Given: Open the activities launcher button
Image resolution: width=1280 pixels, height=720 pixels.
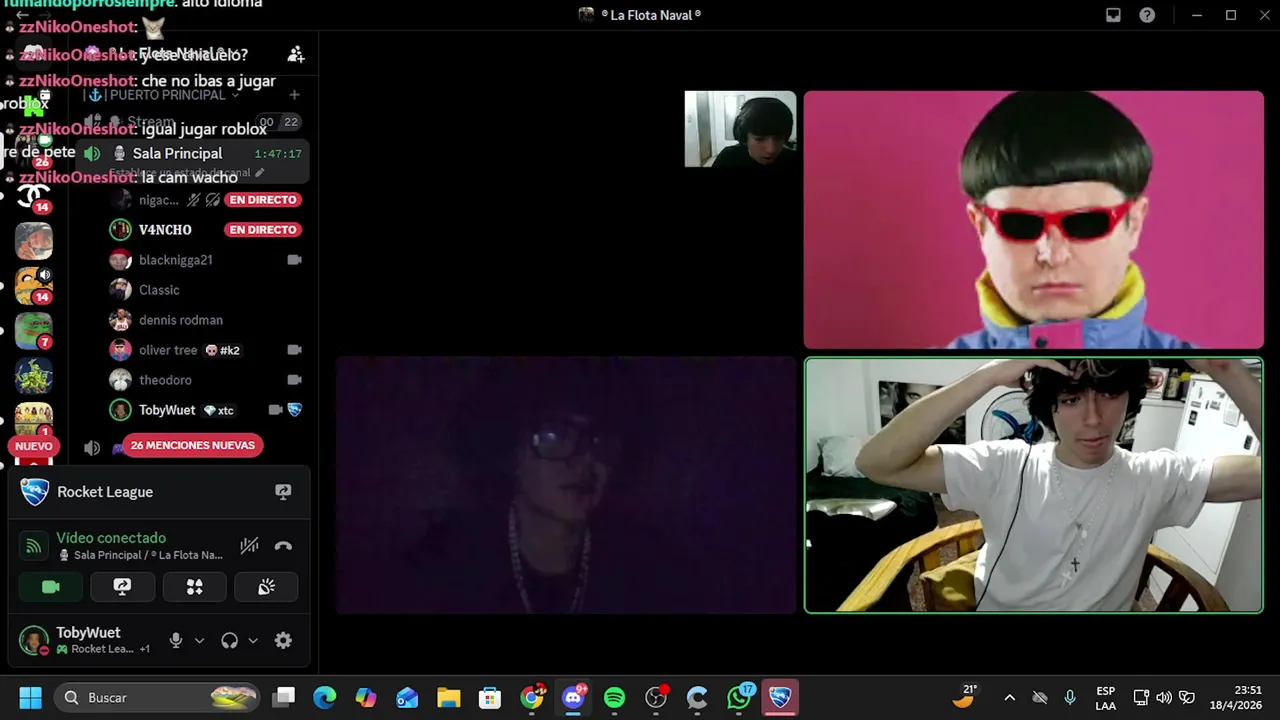Looking at the screenshot, I should coord(194,587).
